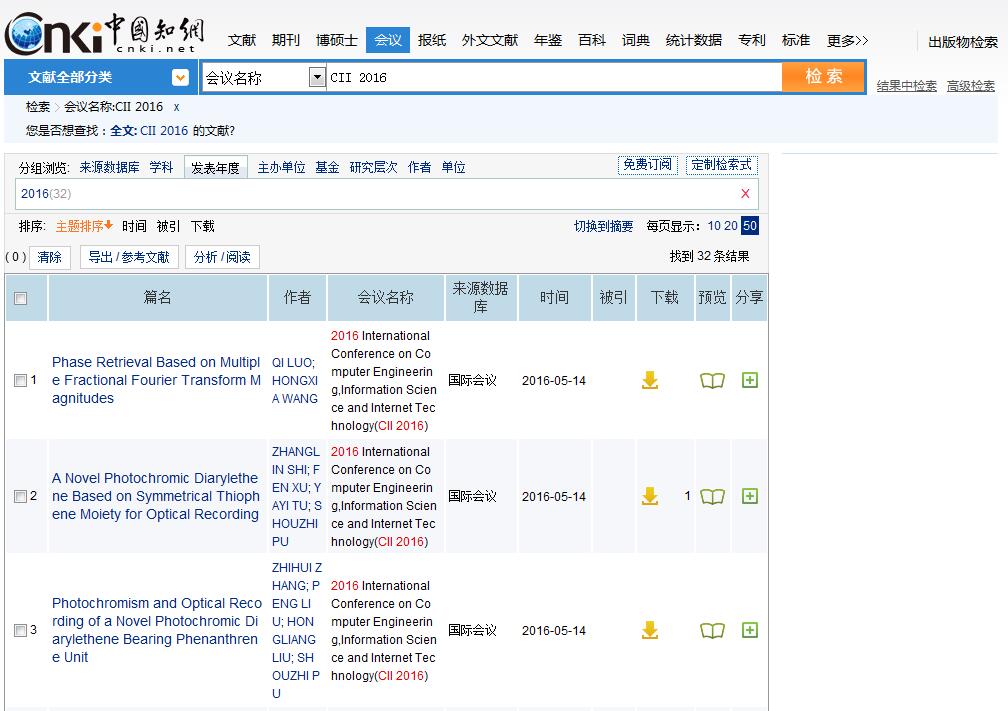Image resolution: width=1008 pixels, height=711 pixels.
Task: Preview the Phase Retrieval paper
Action: click(712, 380)
